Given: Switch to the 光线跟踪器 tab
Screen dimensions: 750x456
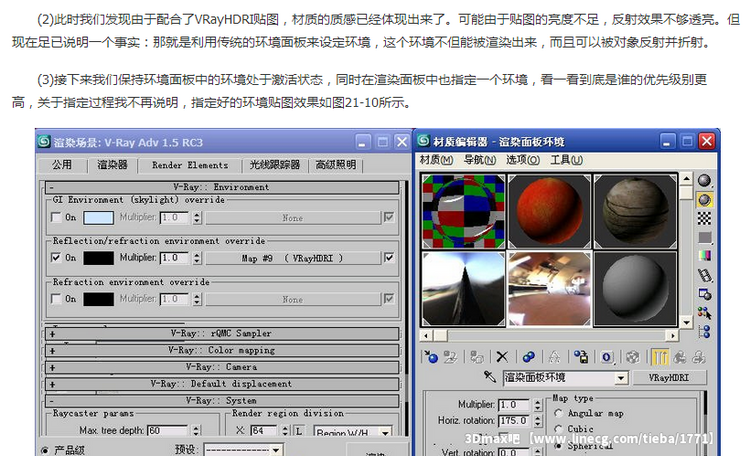Looking at the screenshot, I should pos(275,165).
